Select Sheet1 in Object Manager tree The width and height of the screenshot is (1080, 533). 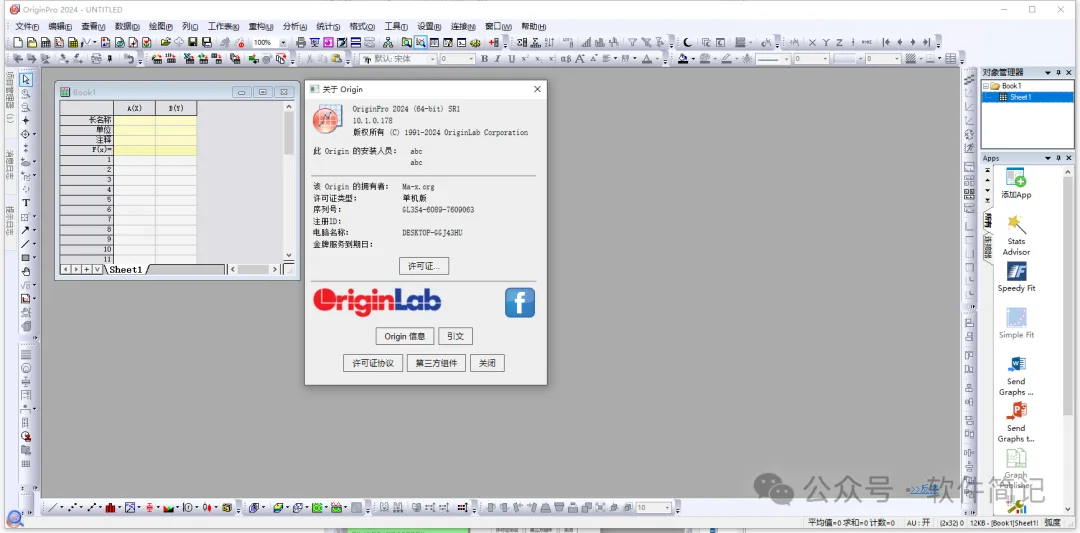[1020, 97]
